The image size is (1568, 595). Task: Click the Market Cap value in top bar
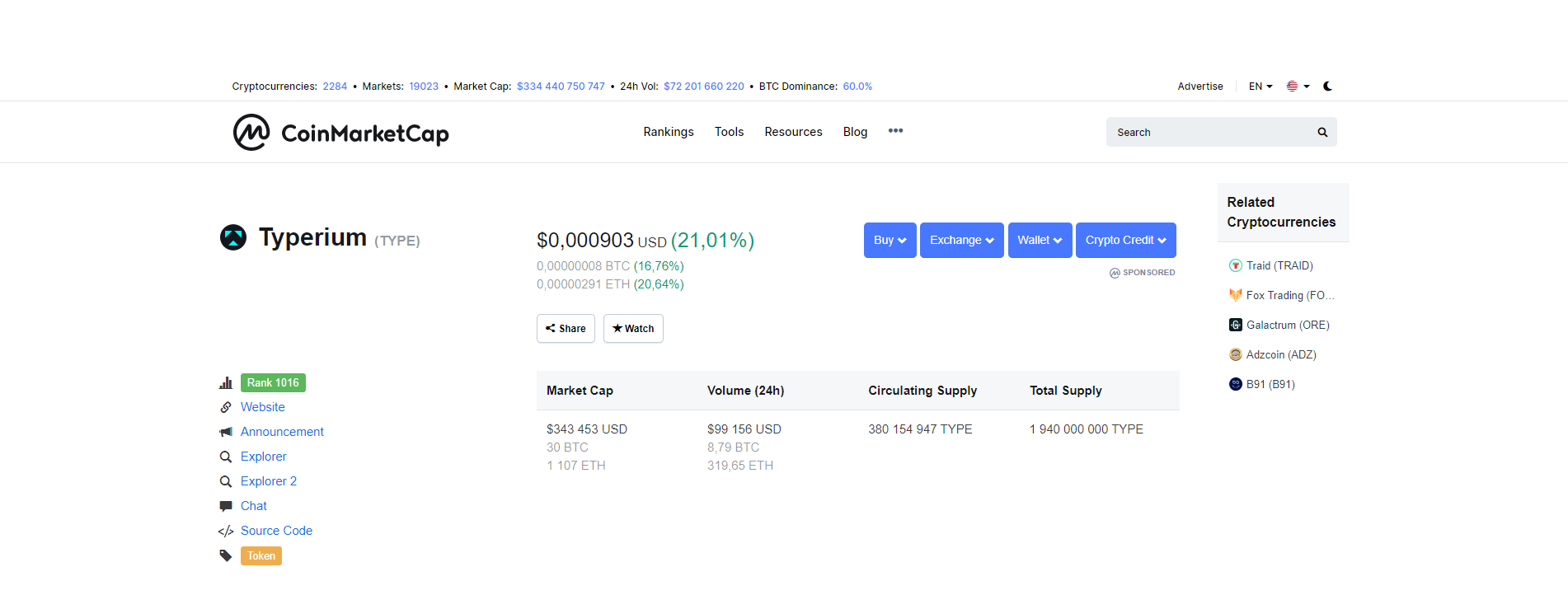pyautogui.click(x=561, y=86)
